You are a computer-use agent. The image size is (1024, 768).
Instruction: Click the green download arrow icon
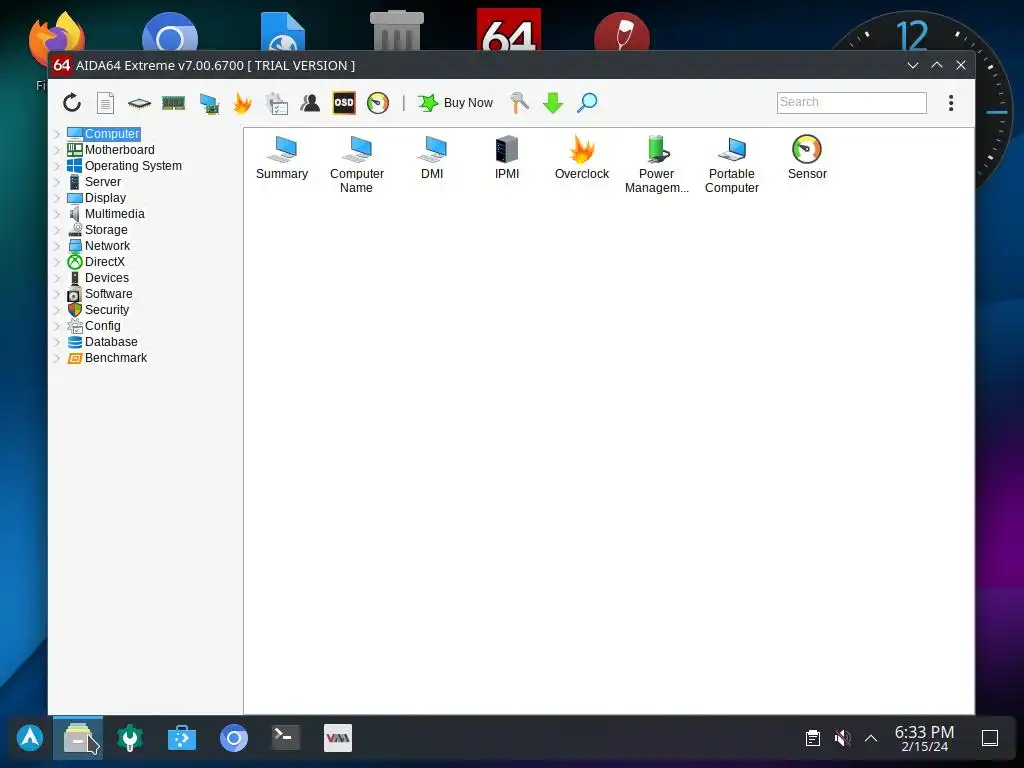click(553, 103)
